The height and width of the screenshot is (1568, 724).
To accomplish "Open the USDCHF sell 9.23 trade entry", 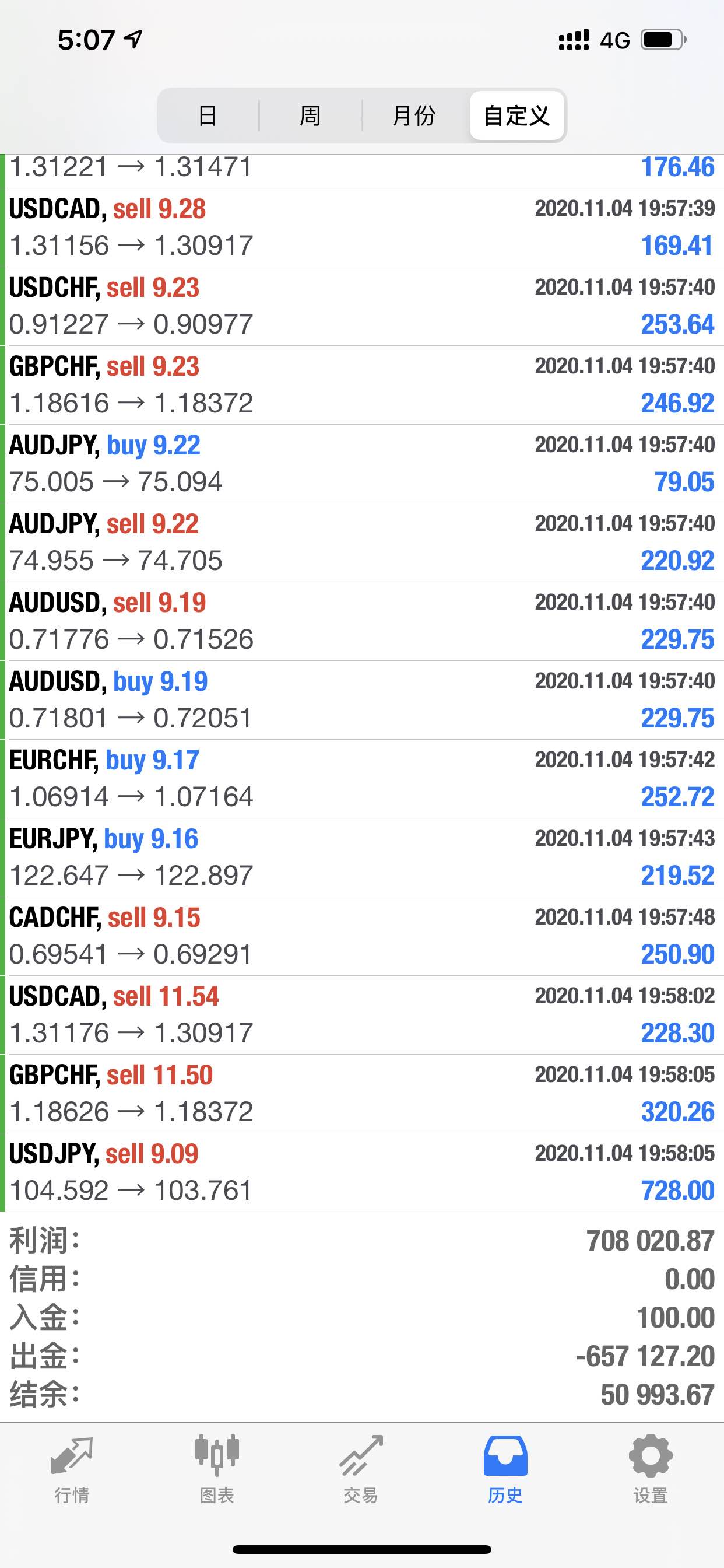I will point(362,306).
